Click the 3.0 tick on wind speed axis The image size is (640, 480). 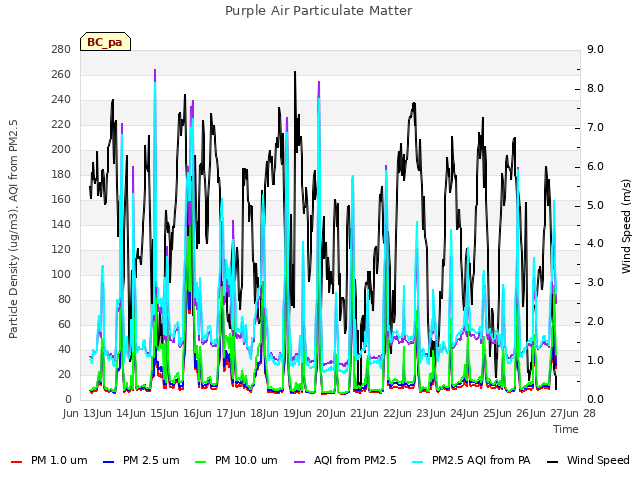tap(595, 282)
